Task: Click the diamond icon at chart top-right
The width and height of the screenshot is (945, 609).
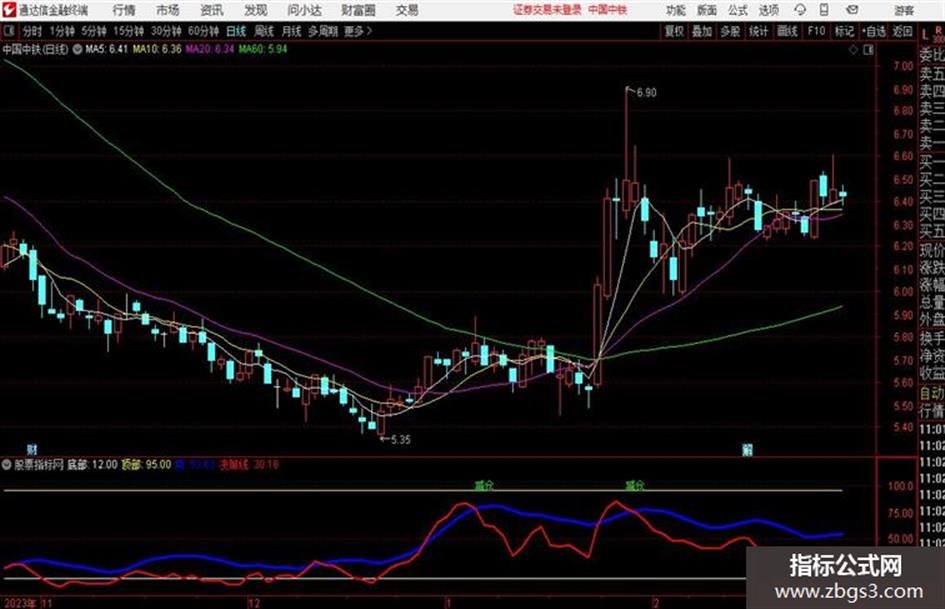Action: point(853,50)
